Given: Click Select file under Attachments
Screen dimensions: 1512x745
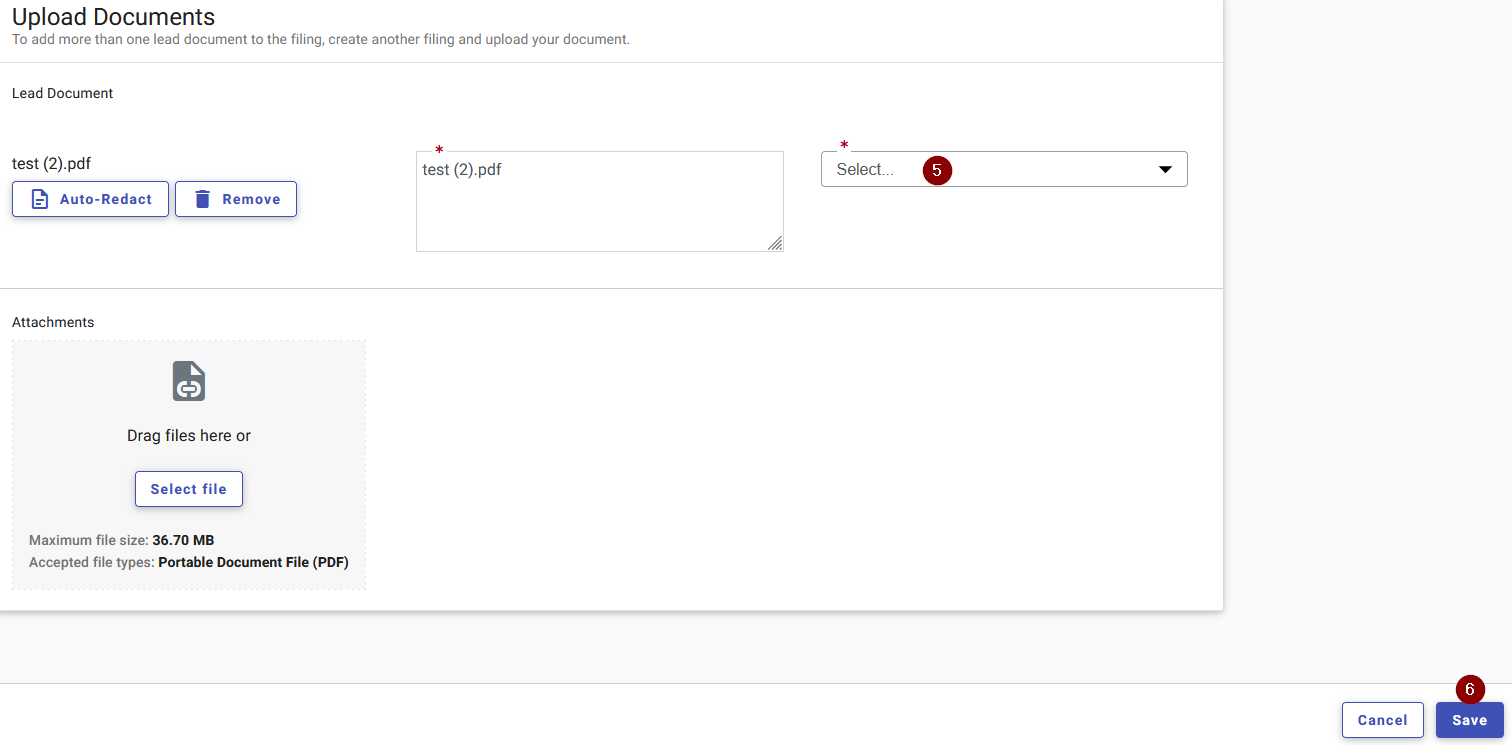Looking at the screenshot, I should pyautogui.click(x=188, y=489).
